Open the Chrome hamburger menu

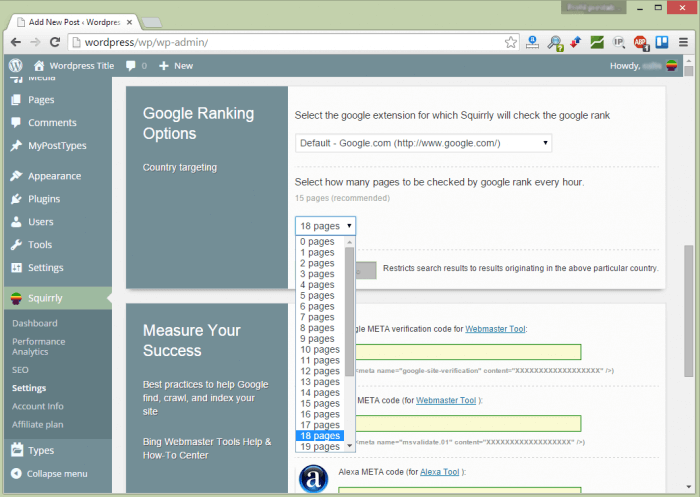(x=682, y=42)
